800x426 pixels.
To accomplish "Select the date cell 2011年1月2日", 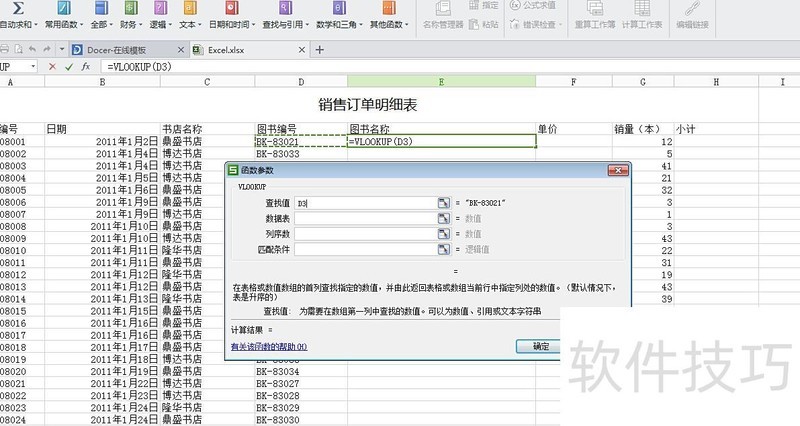I will [103, 141].
